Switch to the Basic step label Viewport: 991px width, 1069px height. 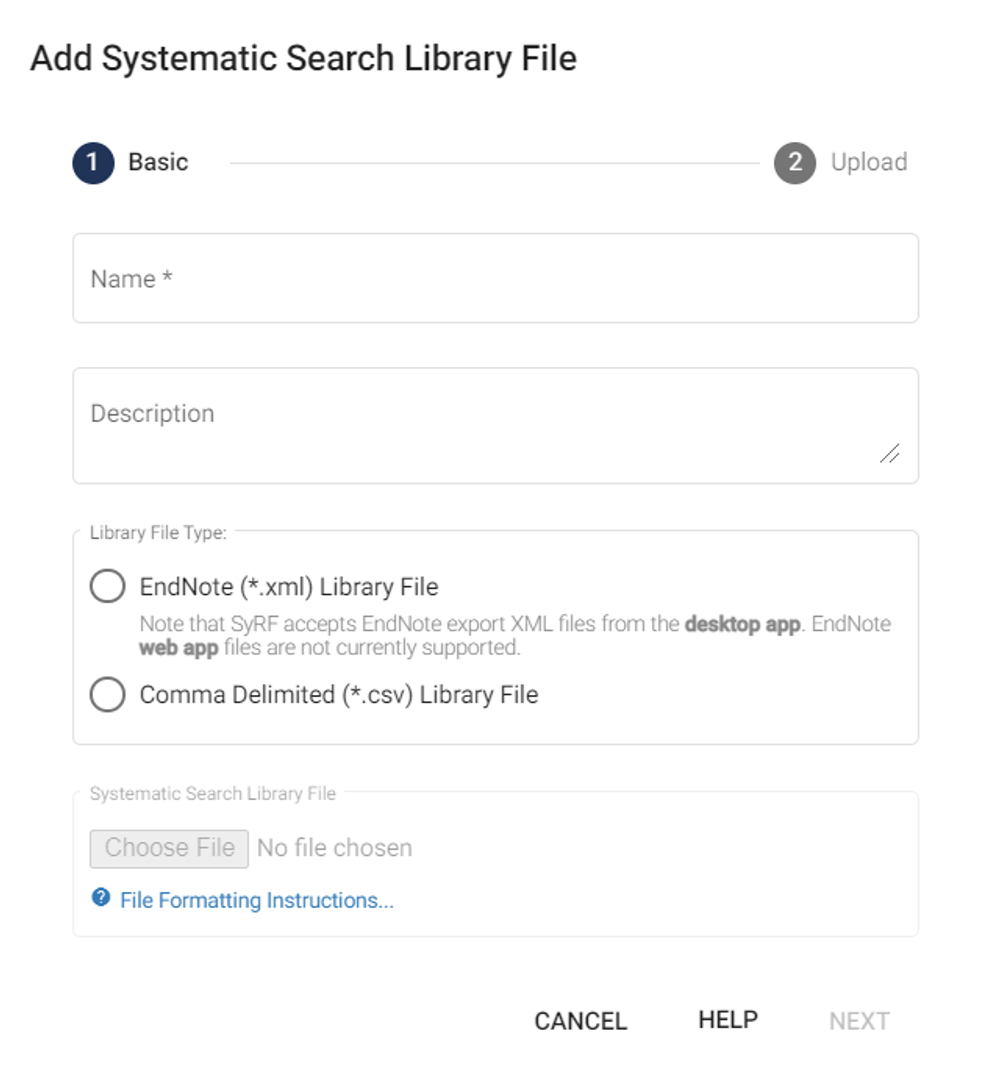(x=158, y=162)
